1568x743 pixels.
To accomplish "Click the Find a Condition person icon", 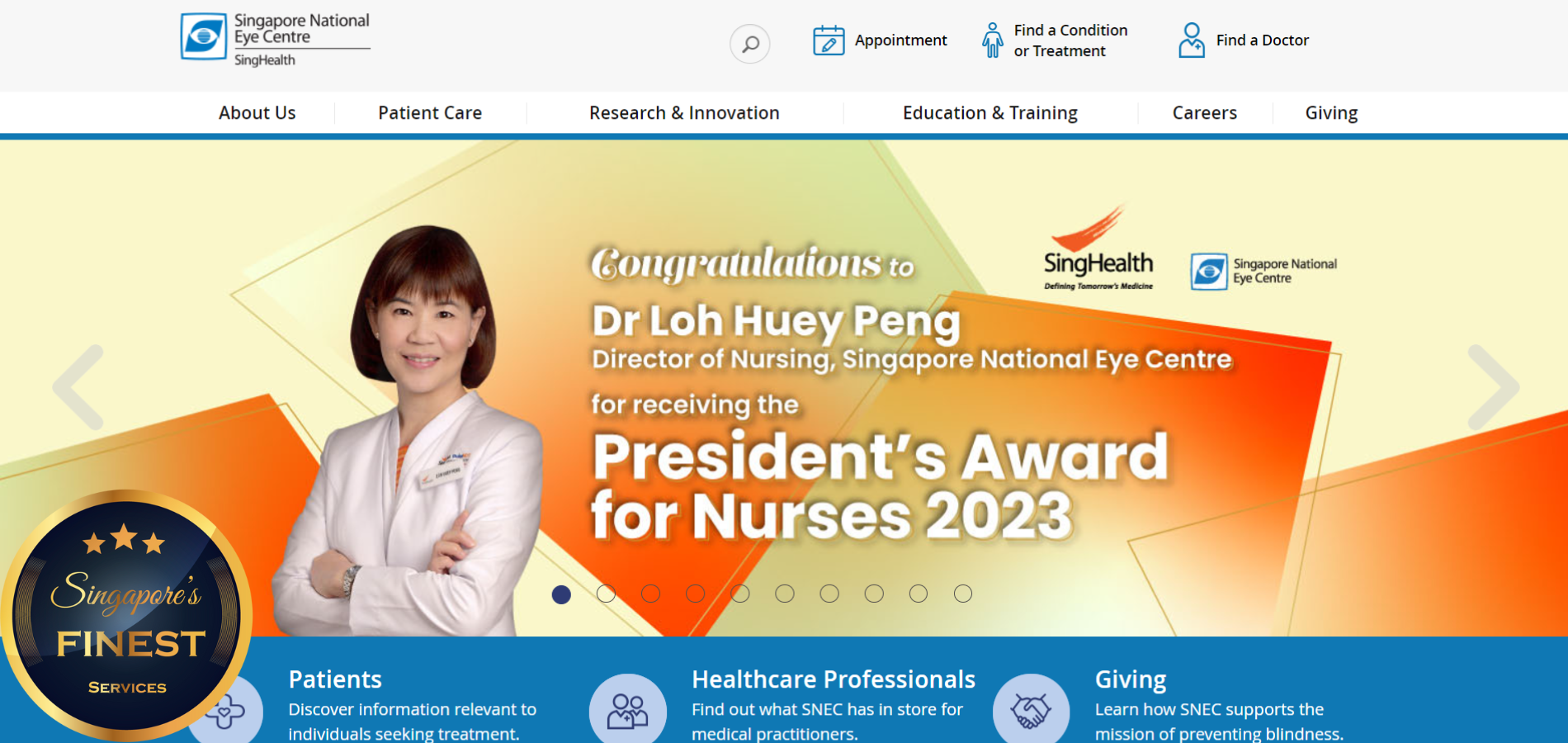I will (x=992, y=40).
